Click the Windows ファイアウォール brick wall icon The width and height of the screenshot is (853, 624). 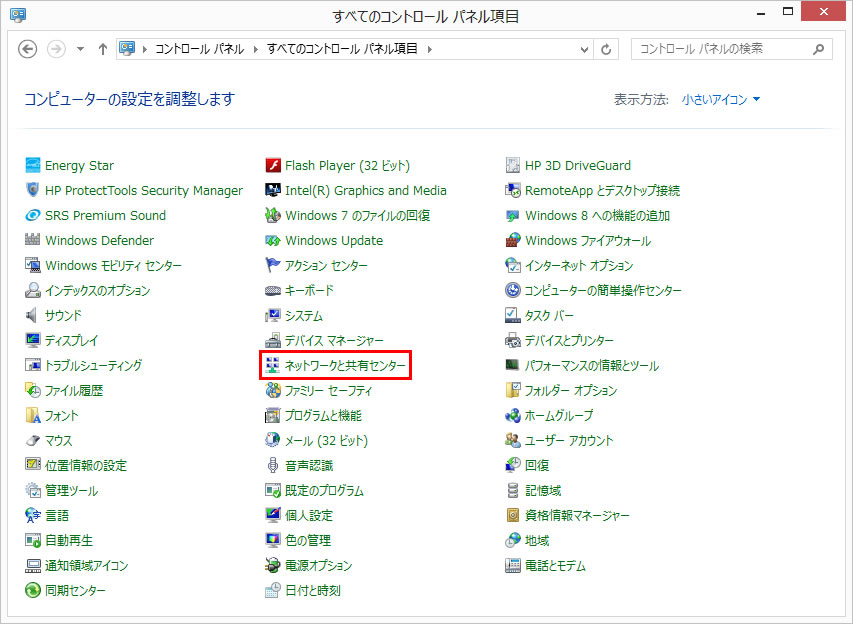tap(512, 240)
